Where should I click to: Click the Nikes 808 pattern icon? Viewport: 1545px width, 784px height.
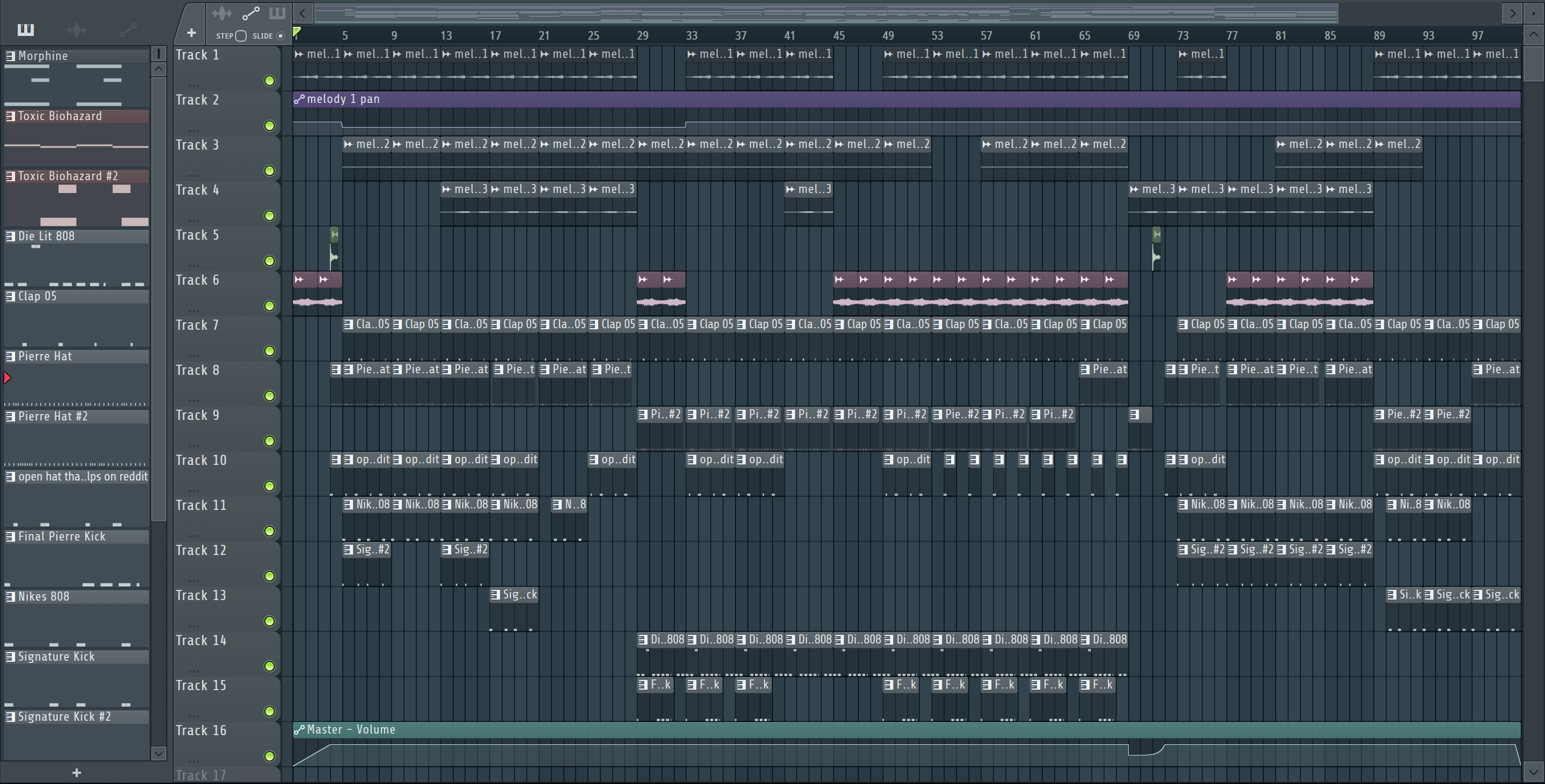click(10, 596)
